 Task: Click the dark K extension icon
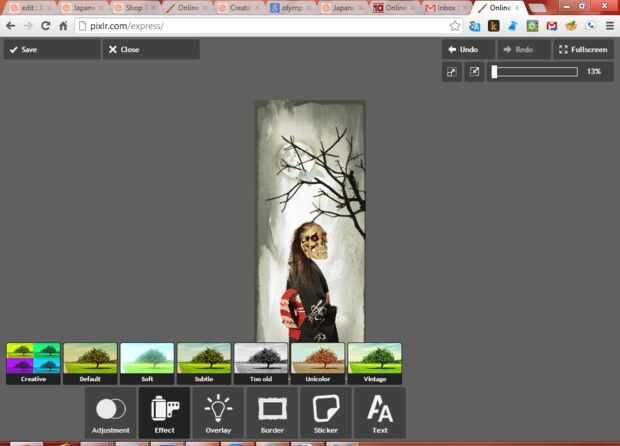pos(493,26)
